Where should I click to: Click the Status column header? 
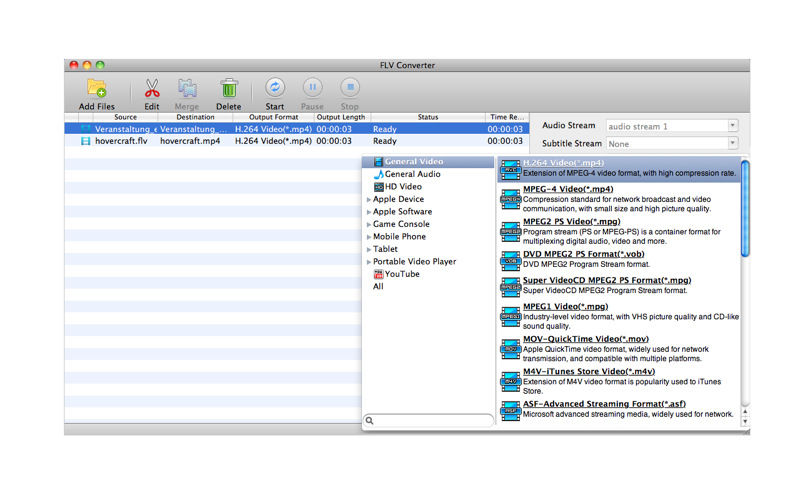click(428, 117)
